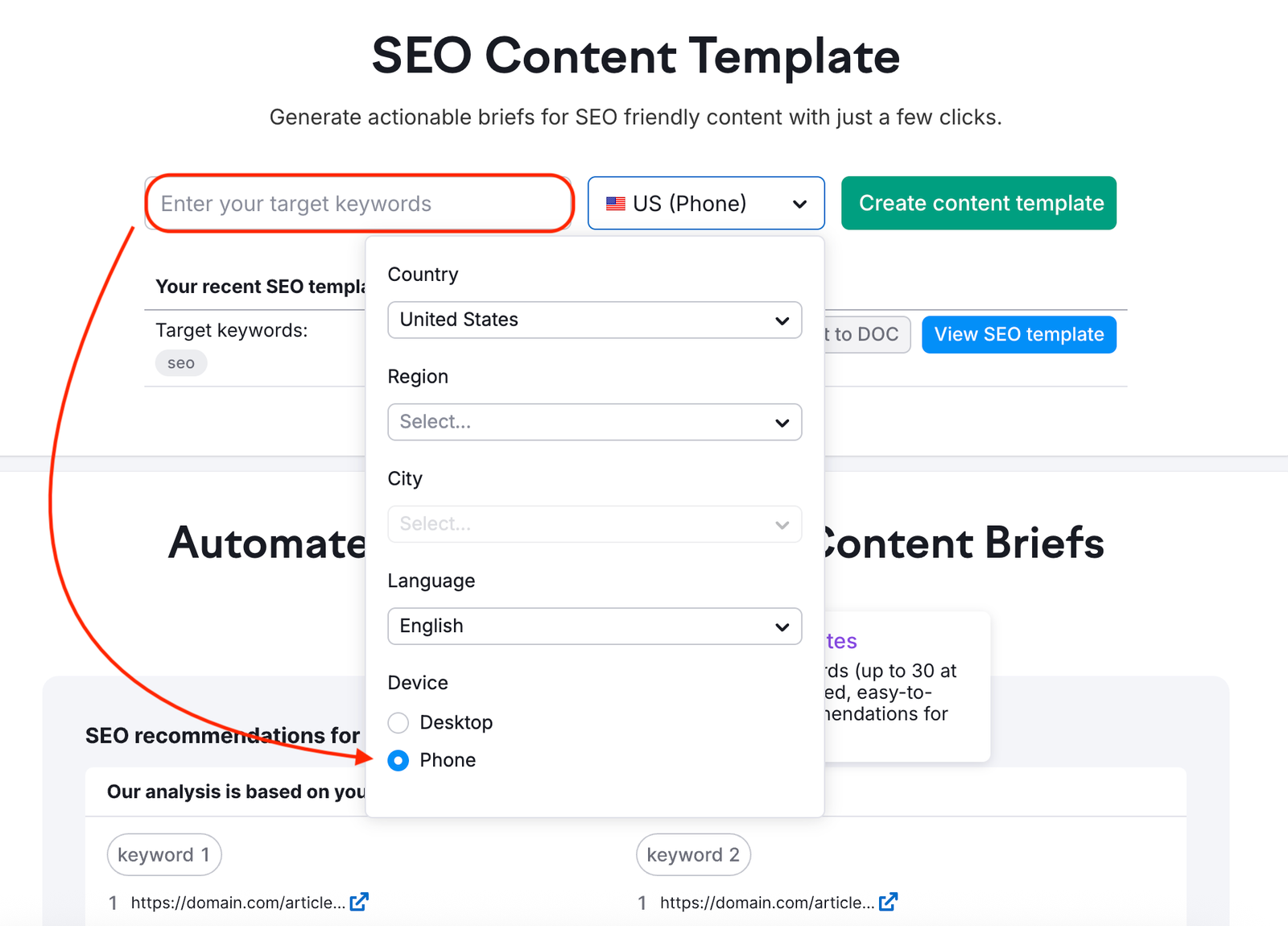Click the target keywords input field
This screenshot has height=926, width=1288.
(358, 203)
